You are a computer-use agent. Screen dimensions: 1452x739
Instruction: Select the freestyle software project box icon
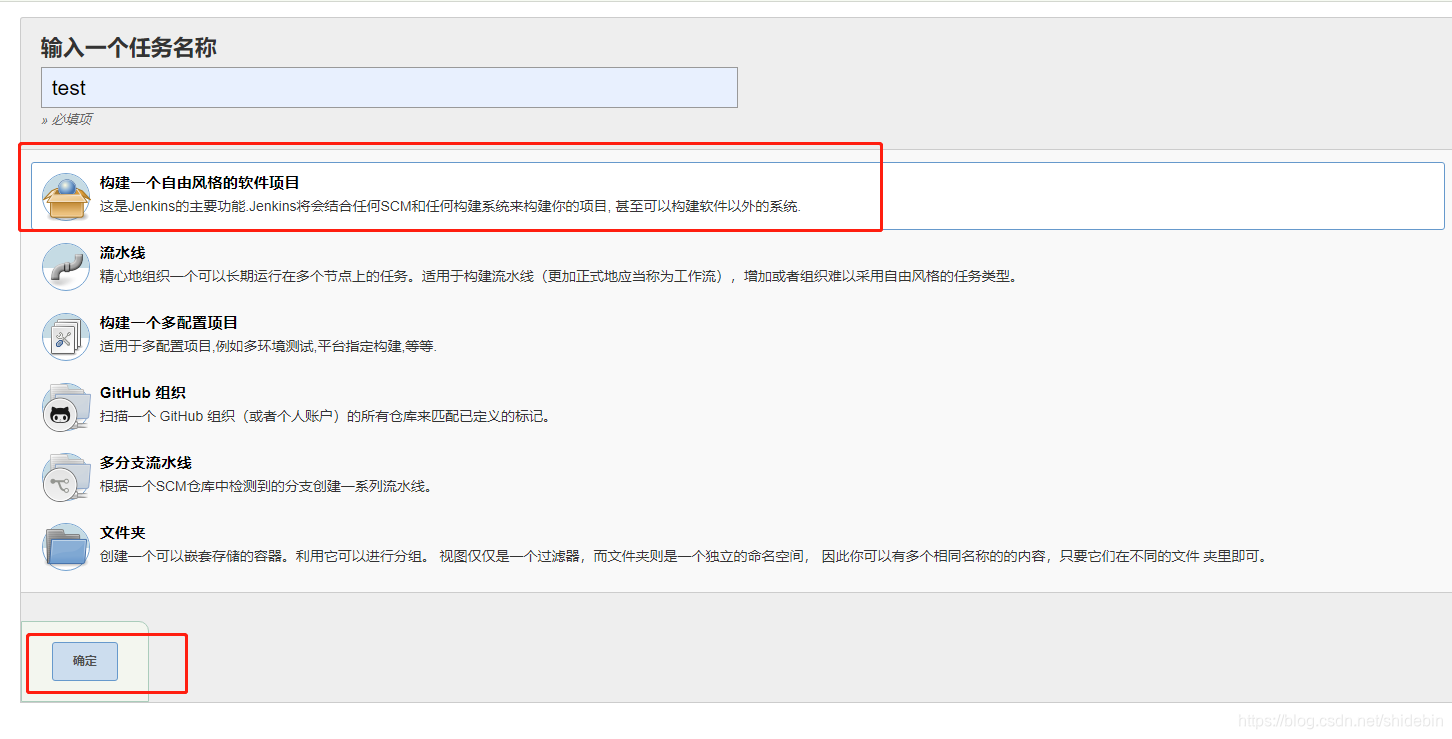[x=66, y=196]
